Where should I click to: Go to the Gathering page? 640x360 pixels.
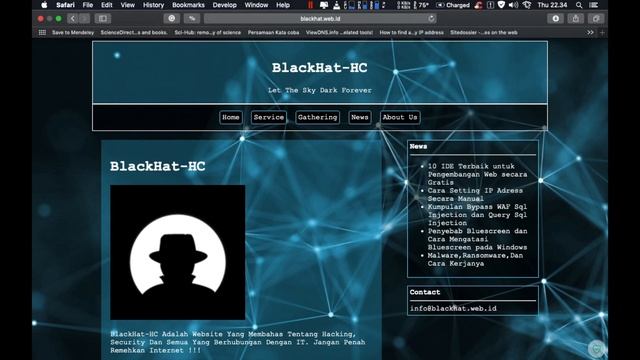tap(318, 117)
